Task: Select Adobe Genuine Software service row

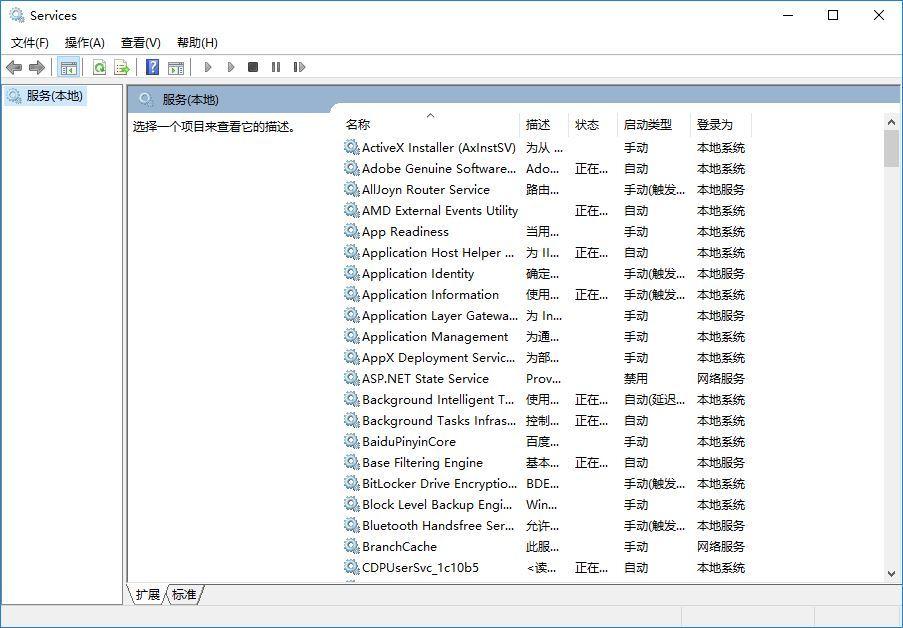Action: [547, 168]
